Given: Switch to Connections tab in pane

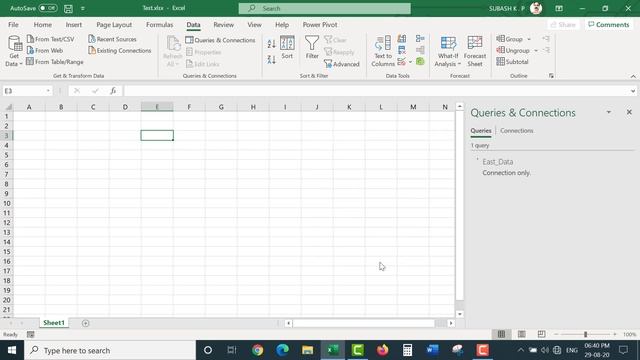Looking at the screenshot, I should pos(516,131).
